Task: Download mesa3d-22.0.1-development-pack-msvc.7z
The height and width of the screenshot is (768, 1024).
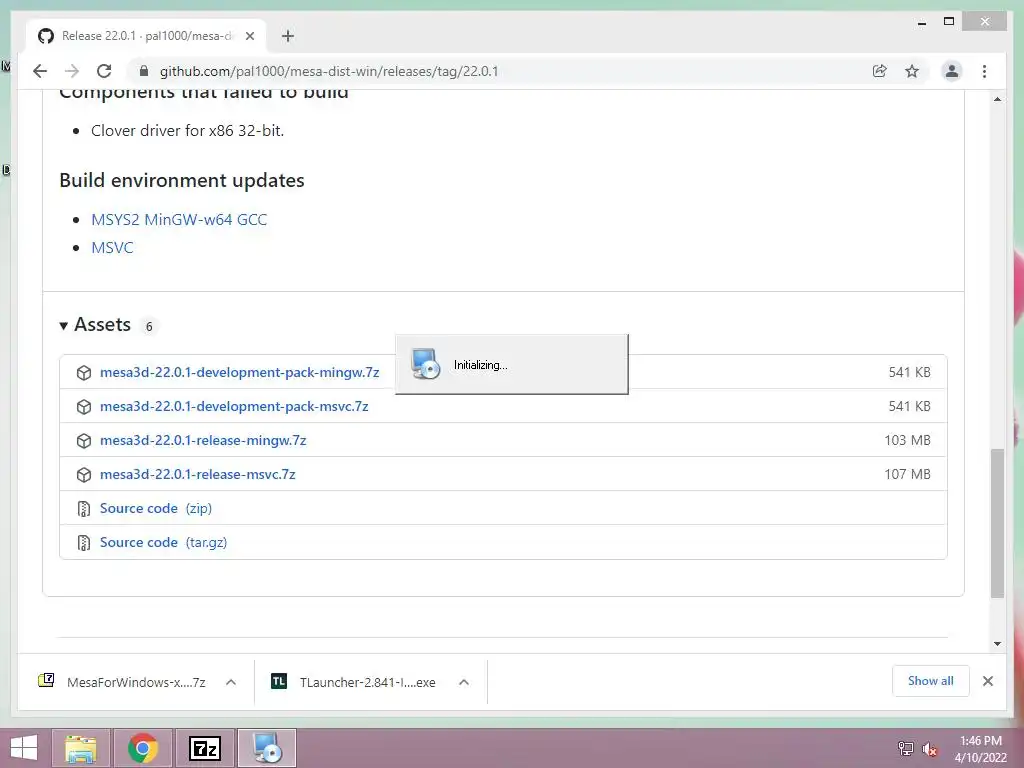Action: (234, 406)
